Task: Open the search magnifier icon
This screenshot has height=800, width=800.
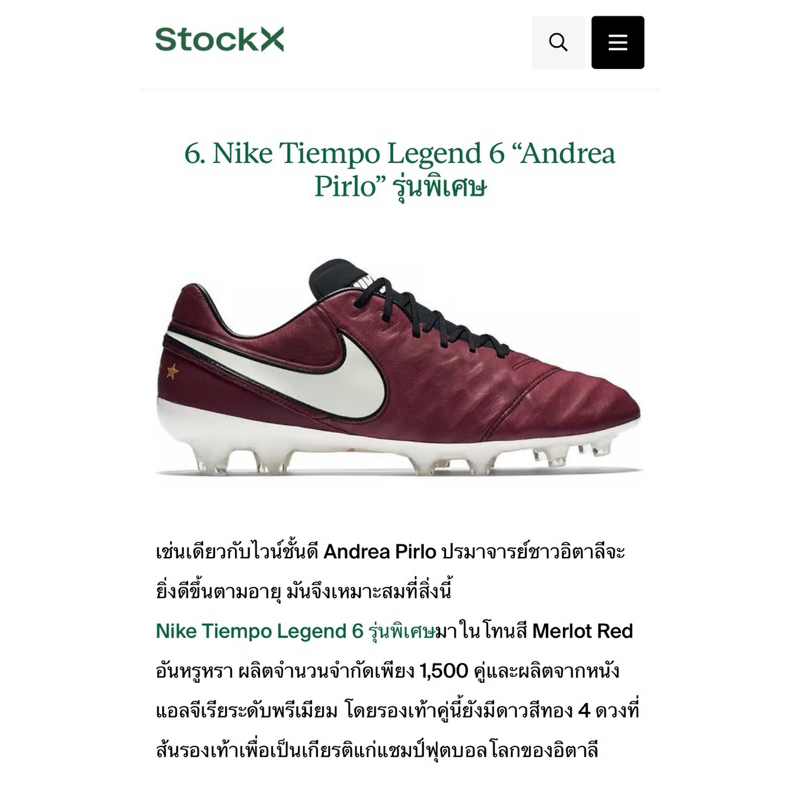Action: click(x=558, y=42)
